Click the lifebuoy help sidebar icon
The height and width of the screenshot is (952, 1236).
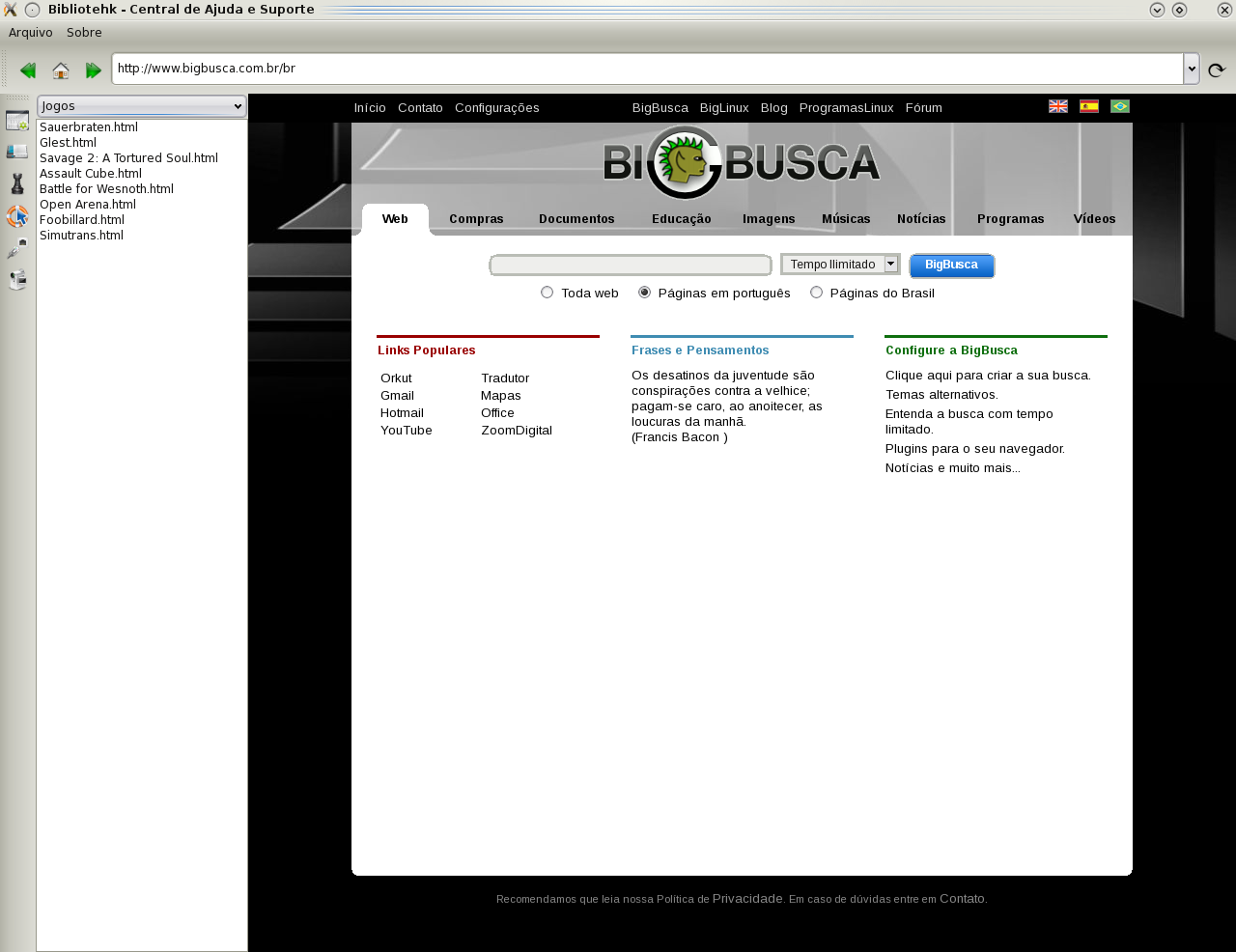17,216
